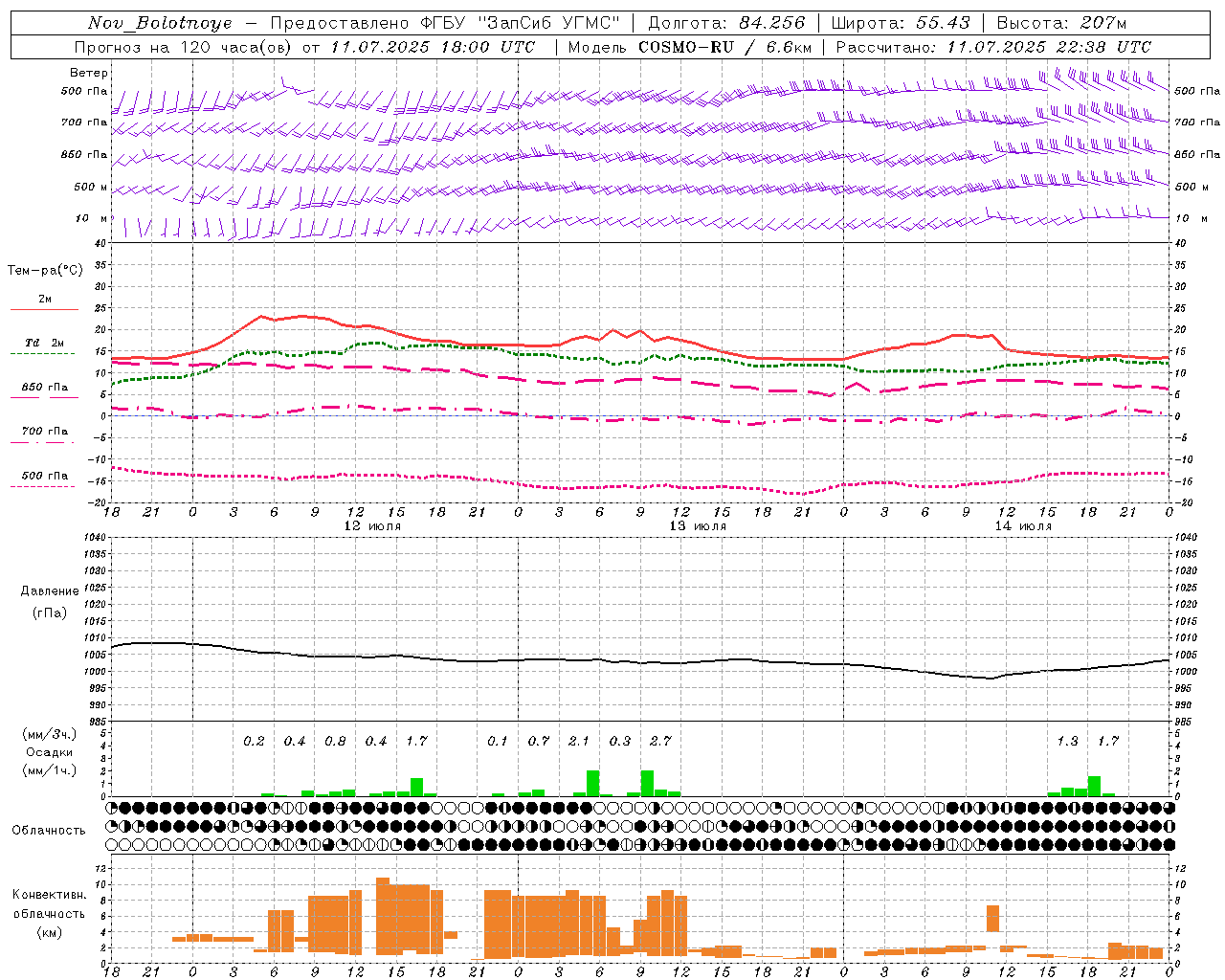Viewport: 1225px width, 980px height.
Task: Click the 0.8 precipitation total
Action: [x=335, y=741]
